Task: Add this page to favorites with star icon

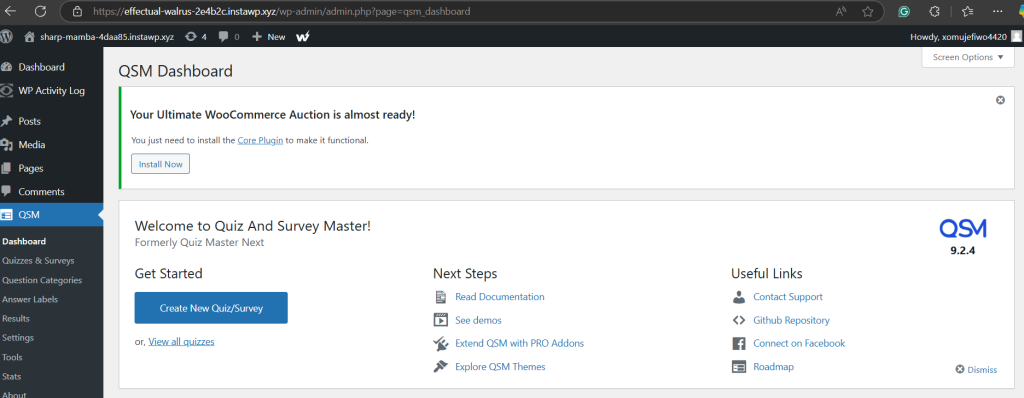Action: 867,11
